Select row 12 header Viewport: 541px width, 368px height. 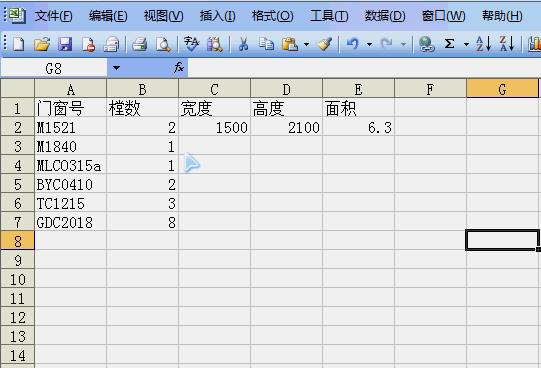(18, 317)
